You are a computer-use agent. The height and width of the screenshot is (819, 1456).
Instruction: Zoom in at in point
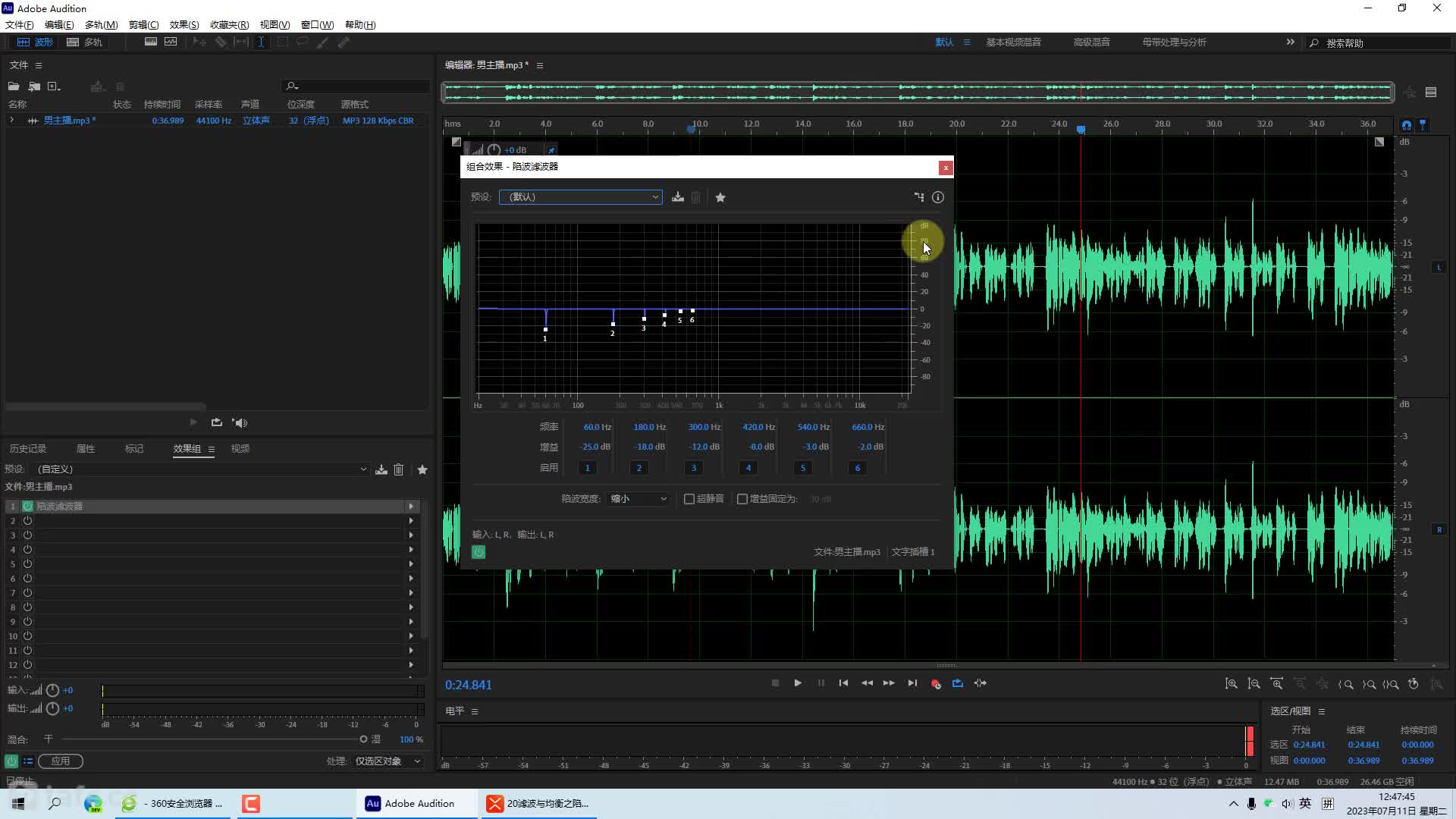[1346, 684]
